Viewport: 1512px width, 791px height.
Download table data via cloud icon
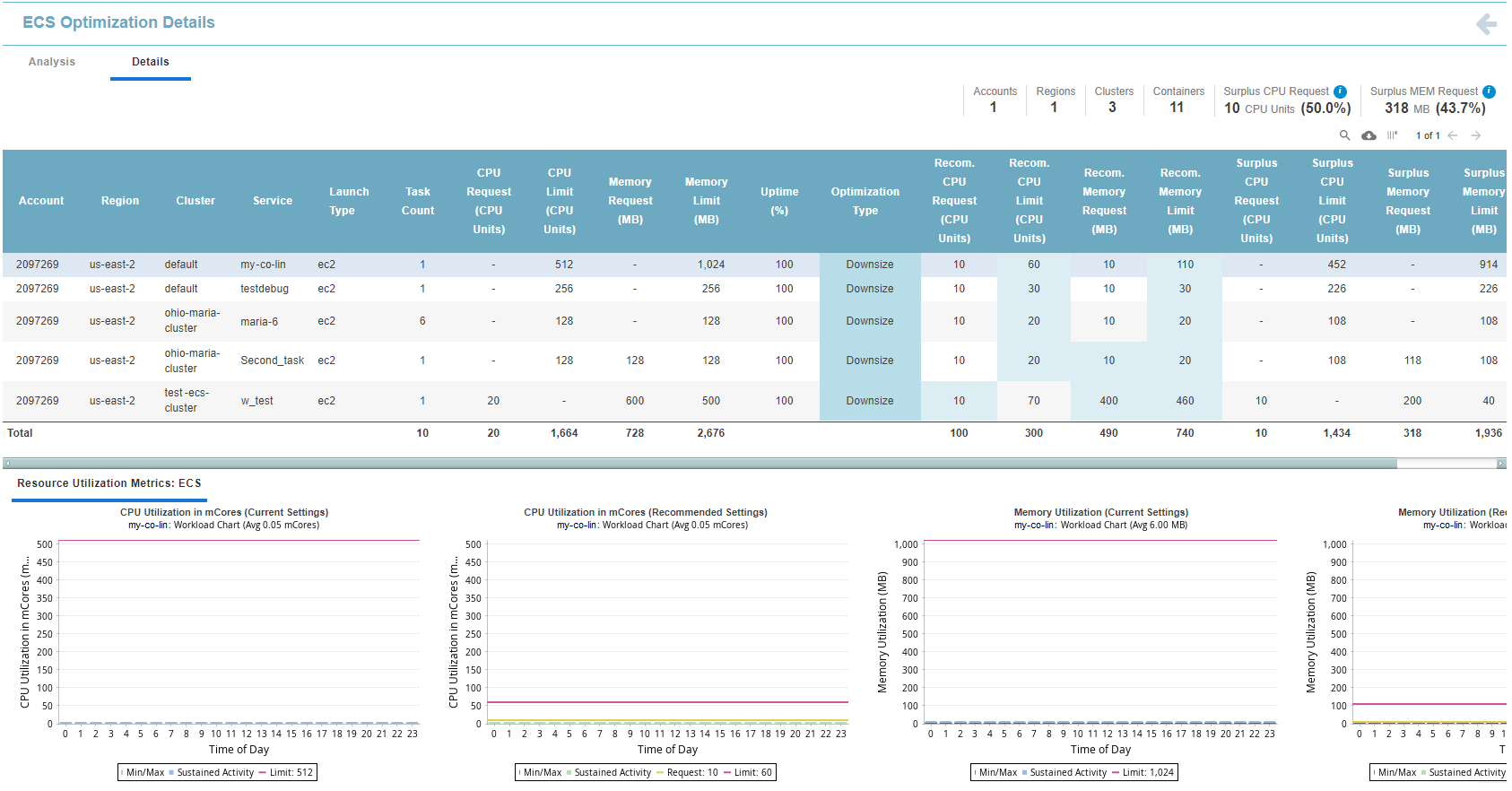point(1369,135)
